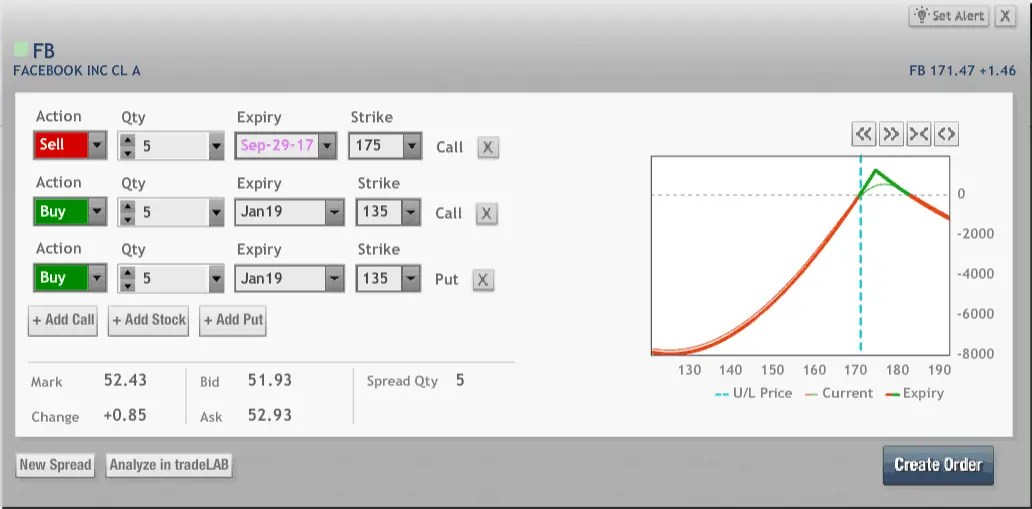
Task: Open Buy action dropdown for 135 Call
Action: pyautogui.click(x=97, y=211)
